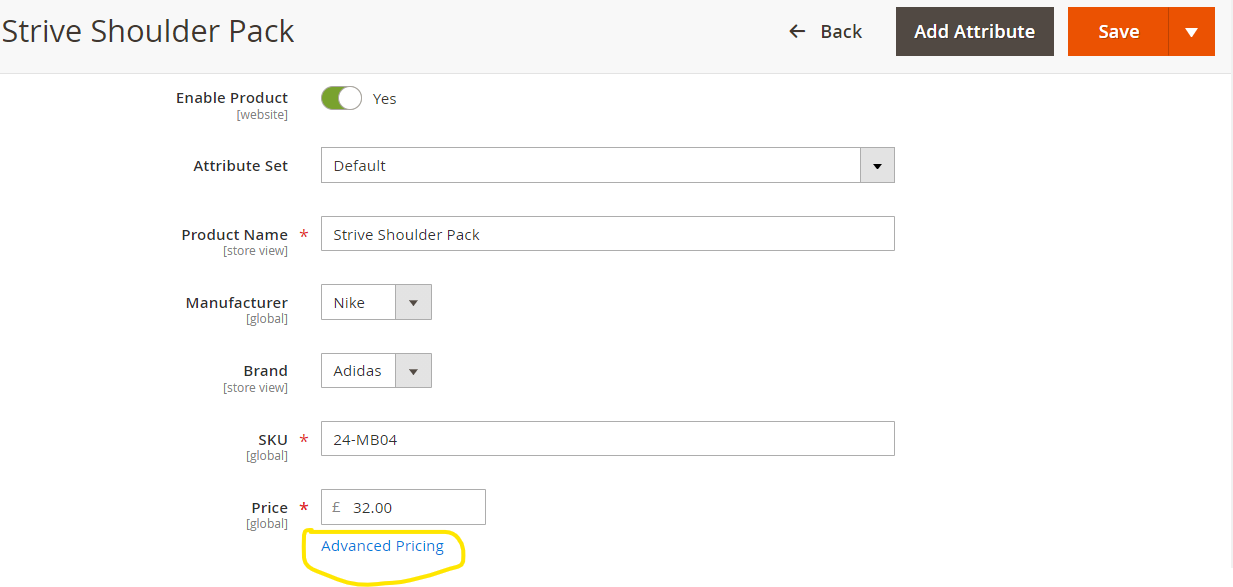This screenshot has width=1233, height=587.
Task: Open the Save options dropdown arrow
Action: (x=1191, y=32)
